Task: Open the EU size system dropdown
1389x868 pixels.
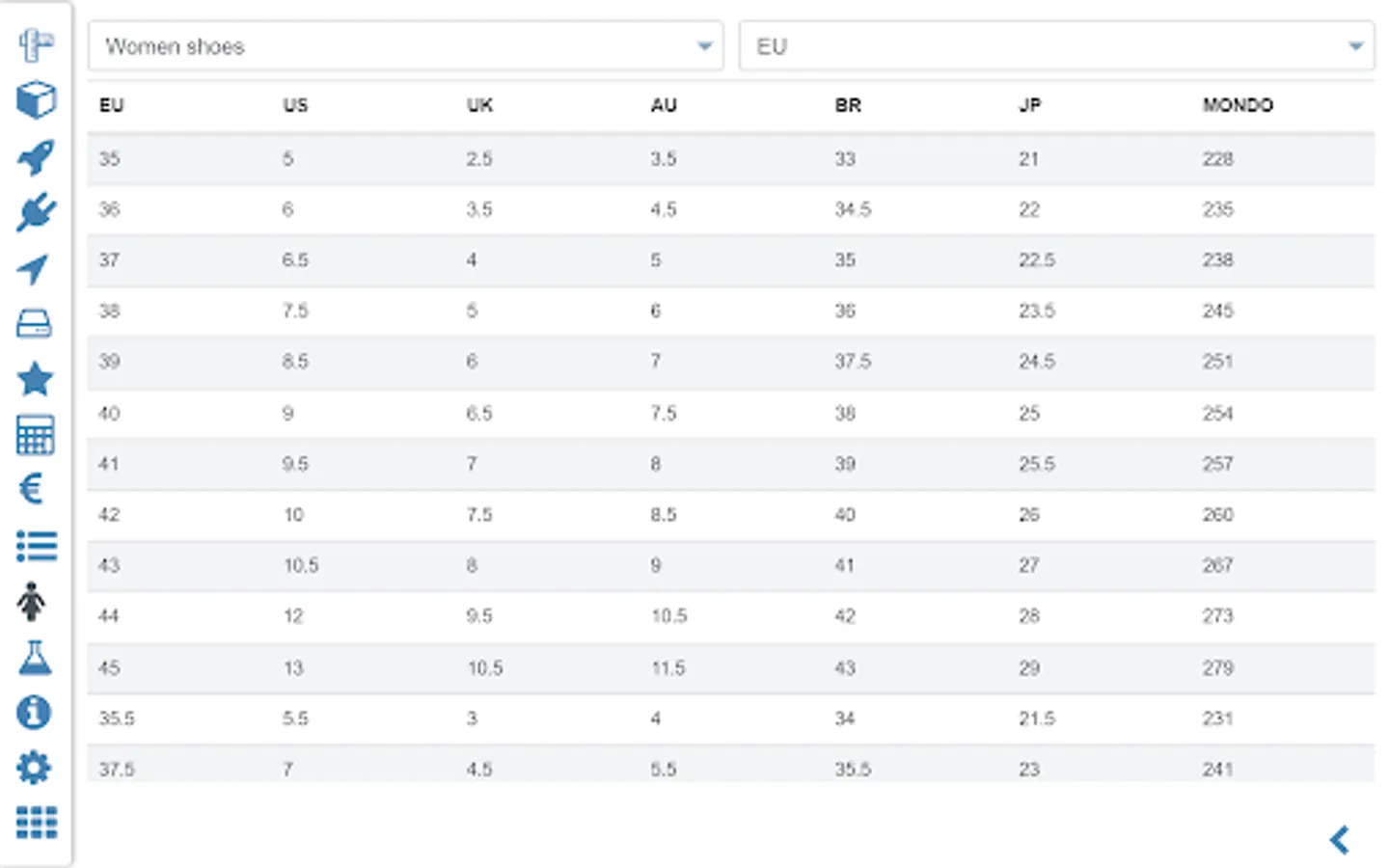Action: click(x=1056, y=46)
